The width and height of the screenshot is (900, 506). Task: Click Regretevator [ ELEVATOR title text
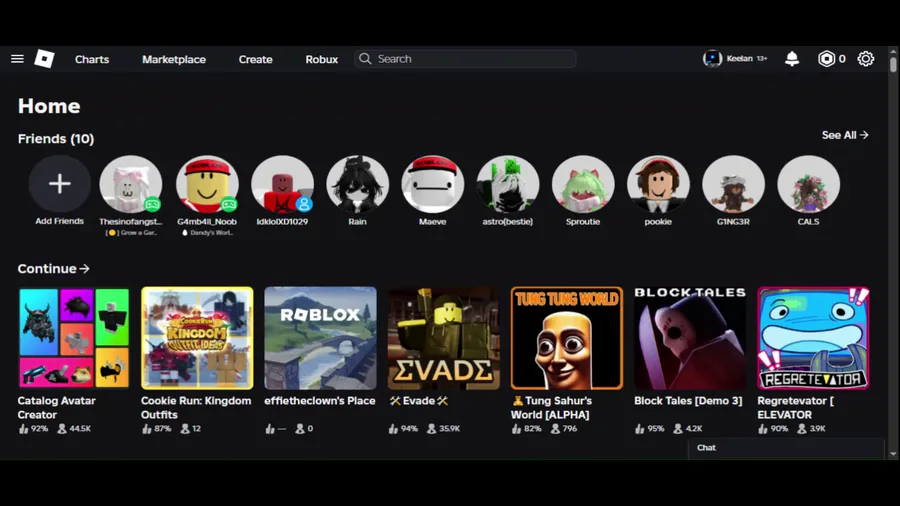[796, 407]
